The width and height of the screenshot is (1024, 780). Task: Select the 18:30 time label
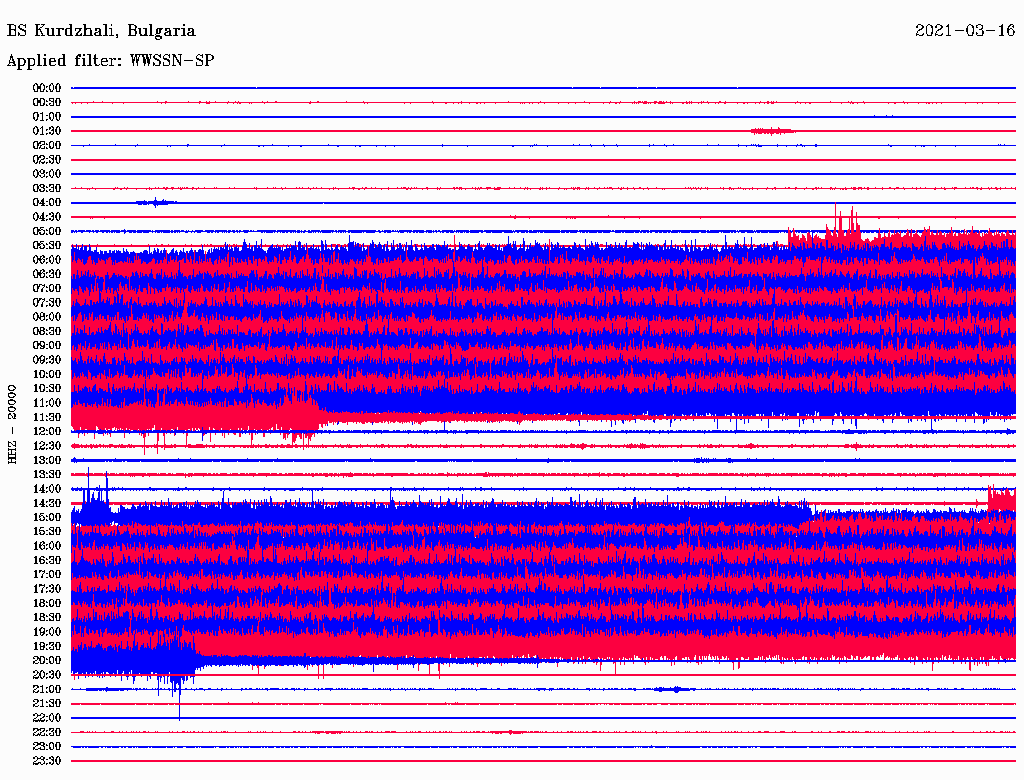(x=47, y=617)
